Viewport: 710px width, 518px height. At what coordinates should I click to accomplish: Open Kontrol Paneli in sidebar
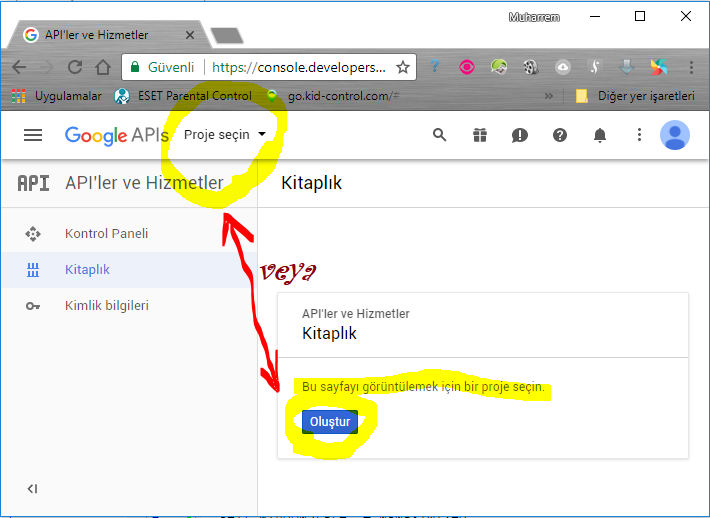pyautogui.click(x=129, y=234)
